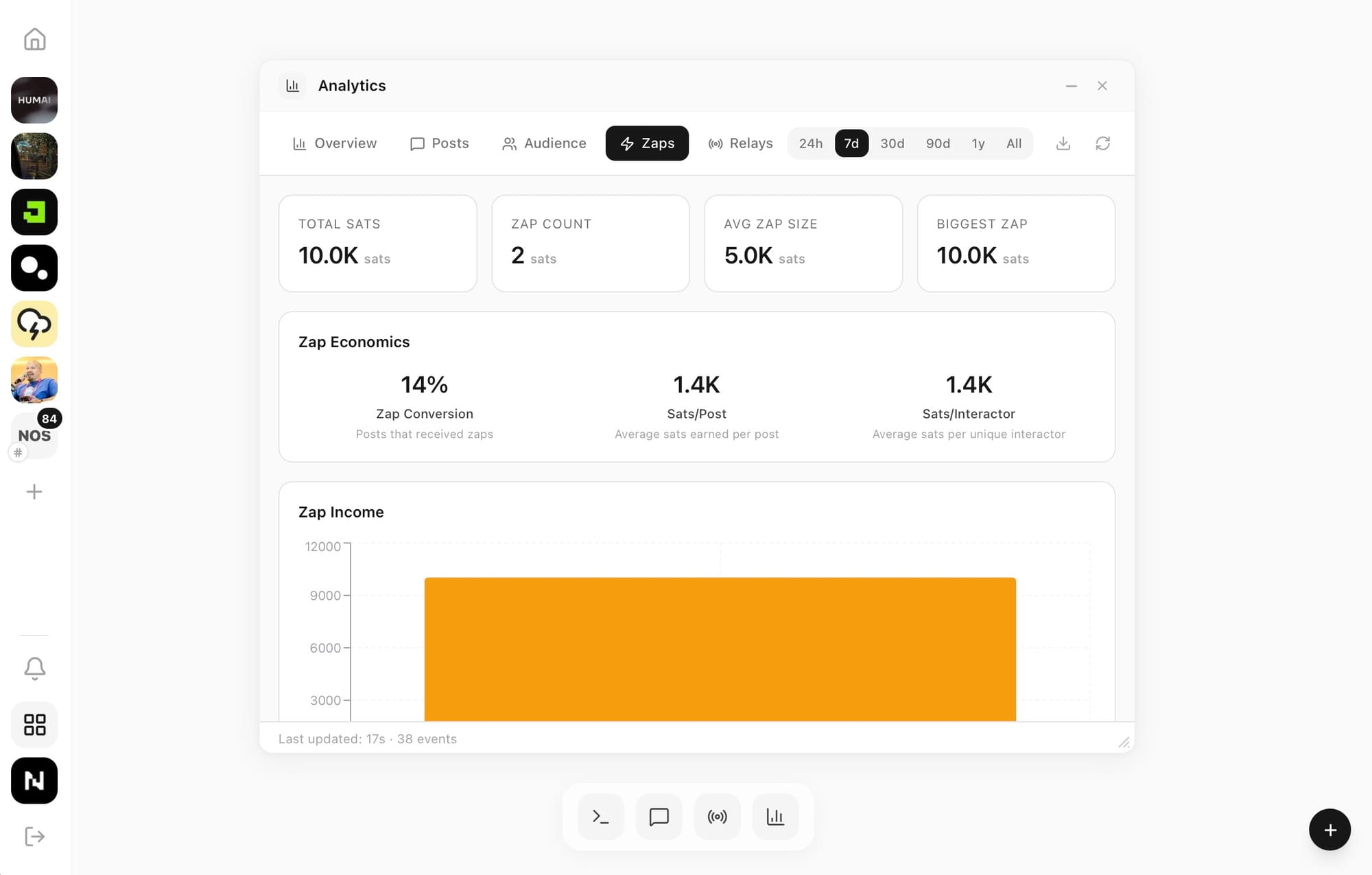Add new item with sidebar plus
The width and height of the screenshot is (1372, 875).
[x=34, y=491]
